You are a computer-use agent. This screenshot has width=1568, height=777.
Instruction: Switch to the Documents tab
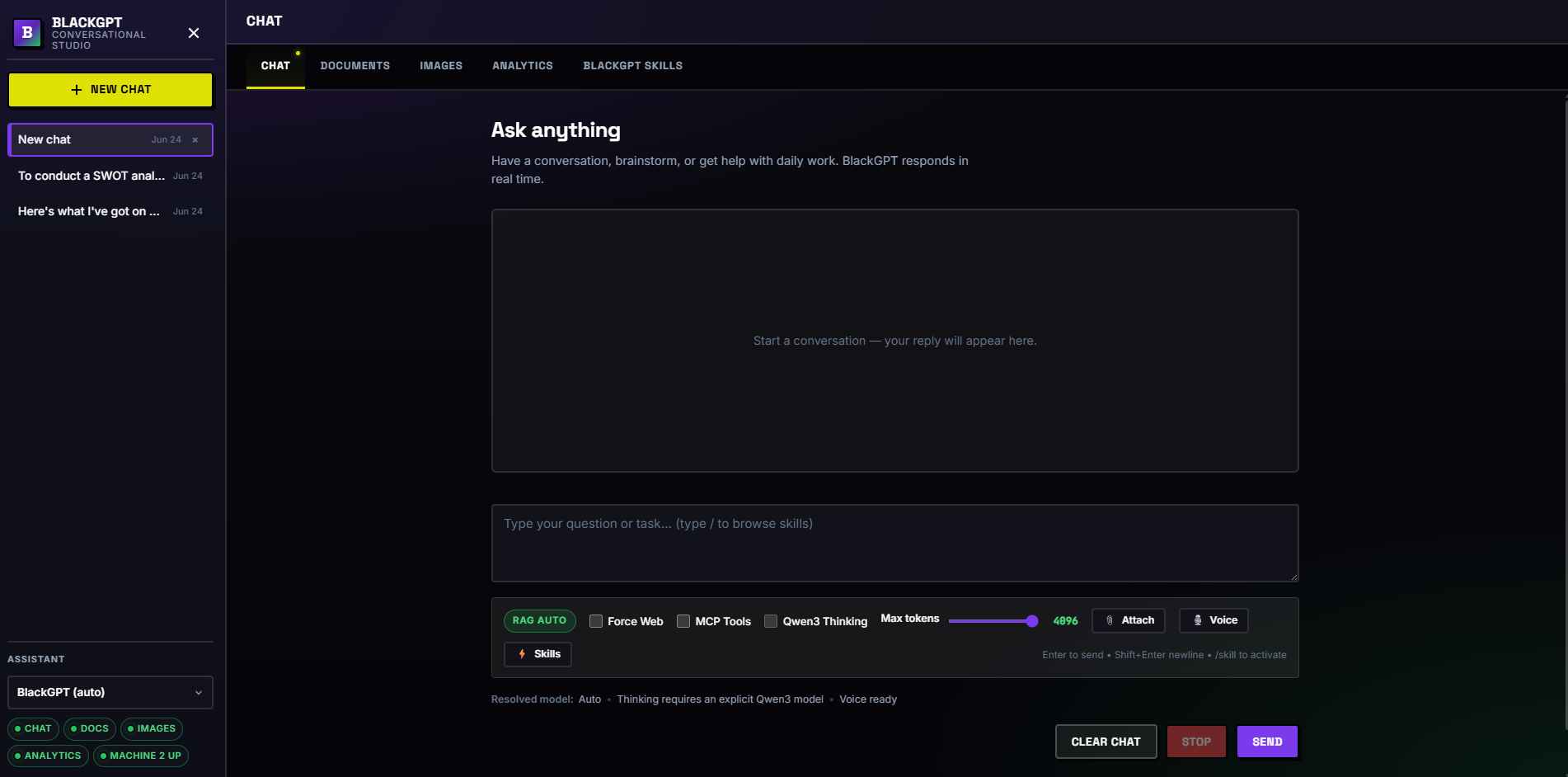point(355,66)
